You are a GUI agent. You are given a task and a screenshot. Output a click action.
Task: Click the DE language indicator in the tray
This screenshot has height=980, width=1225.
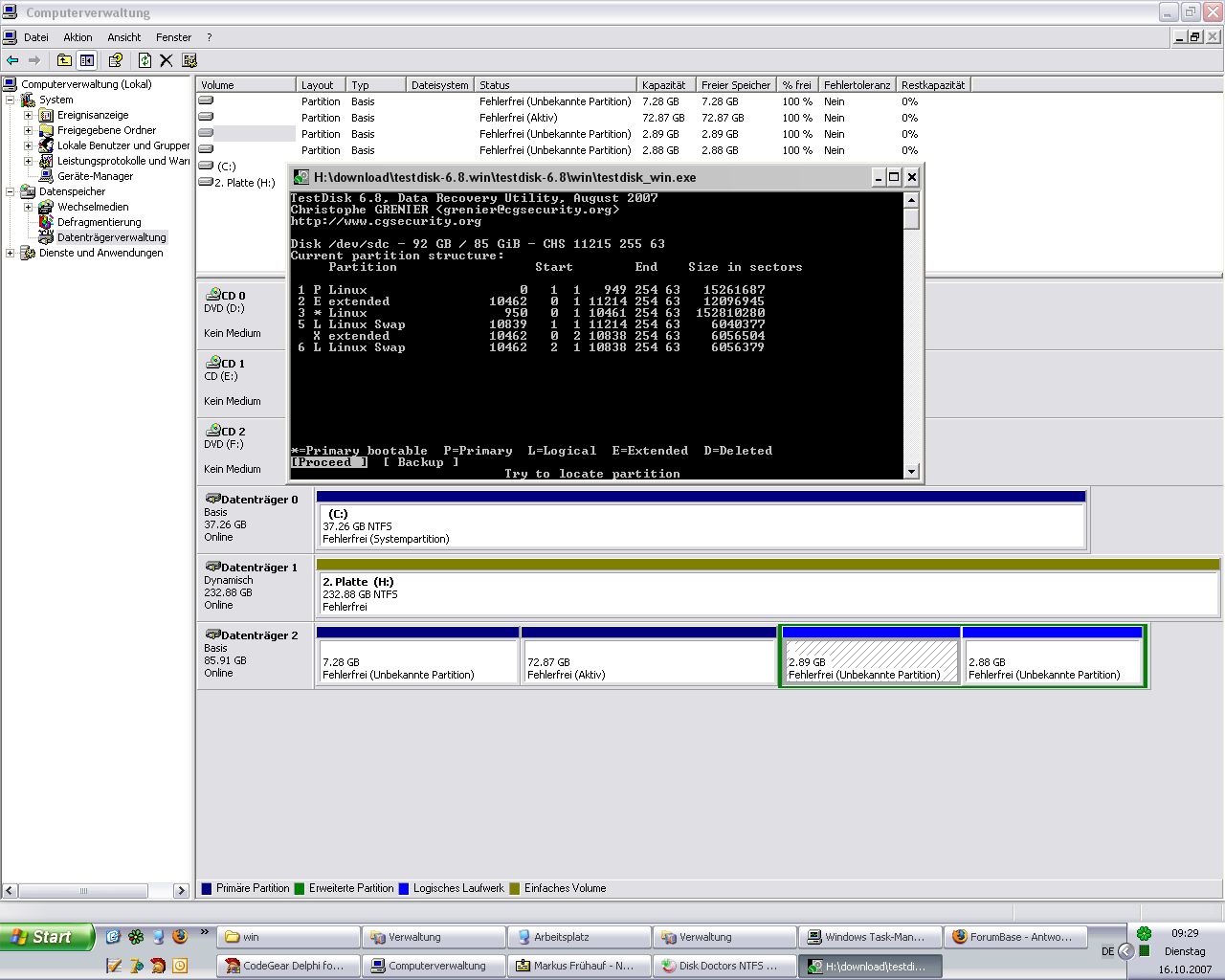(1107, 951)
